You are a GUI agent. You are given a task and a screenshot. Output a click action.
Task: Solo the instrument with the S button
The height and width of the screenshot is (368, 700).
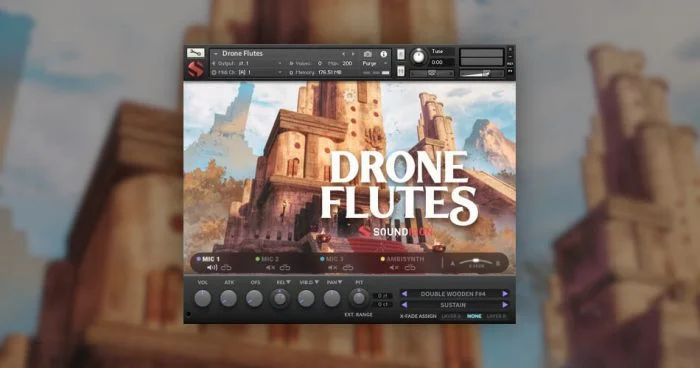[x=400, y=54]
